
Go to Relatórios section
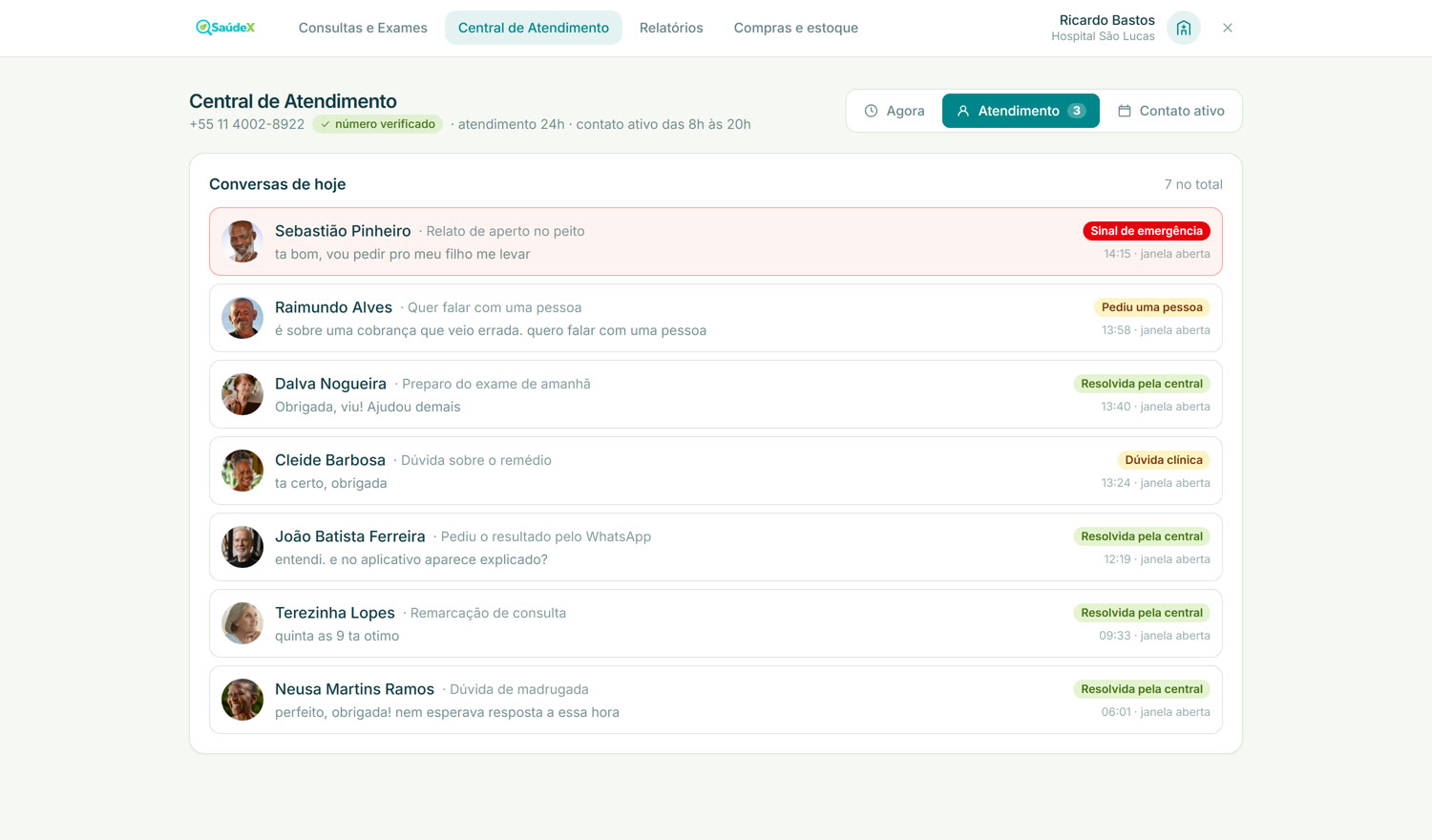(x=671, y=28)
